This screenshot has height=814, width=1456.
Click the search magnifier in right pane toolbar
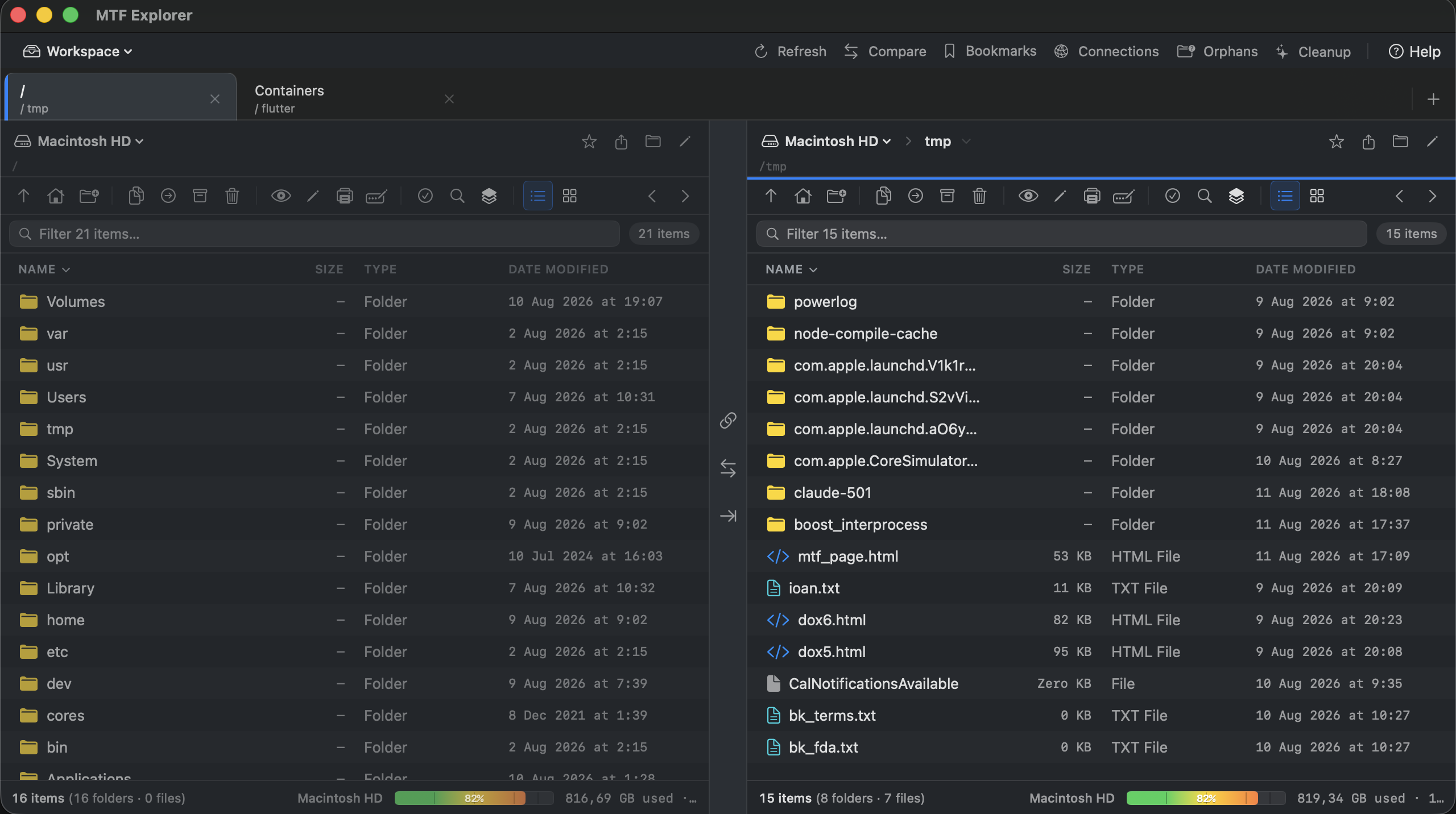[x=1205, y=196]
